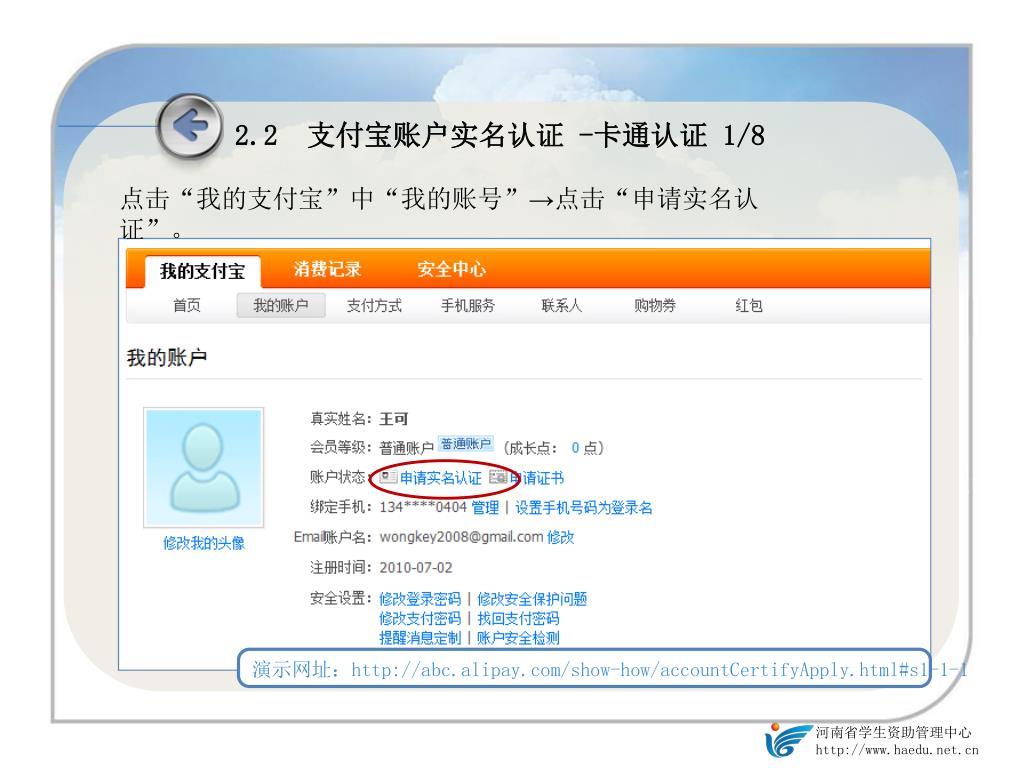This screenshot has height=768, width=1024.
Task: Open 支付方式 in the sub navigation
Action: click(374, 305)
